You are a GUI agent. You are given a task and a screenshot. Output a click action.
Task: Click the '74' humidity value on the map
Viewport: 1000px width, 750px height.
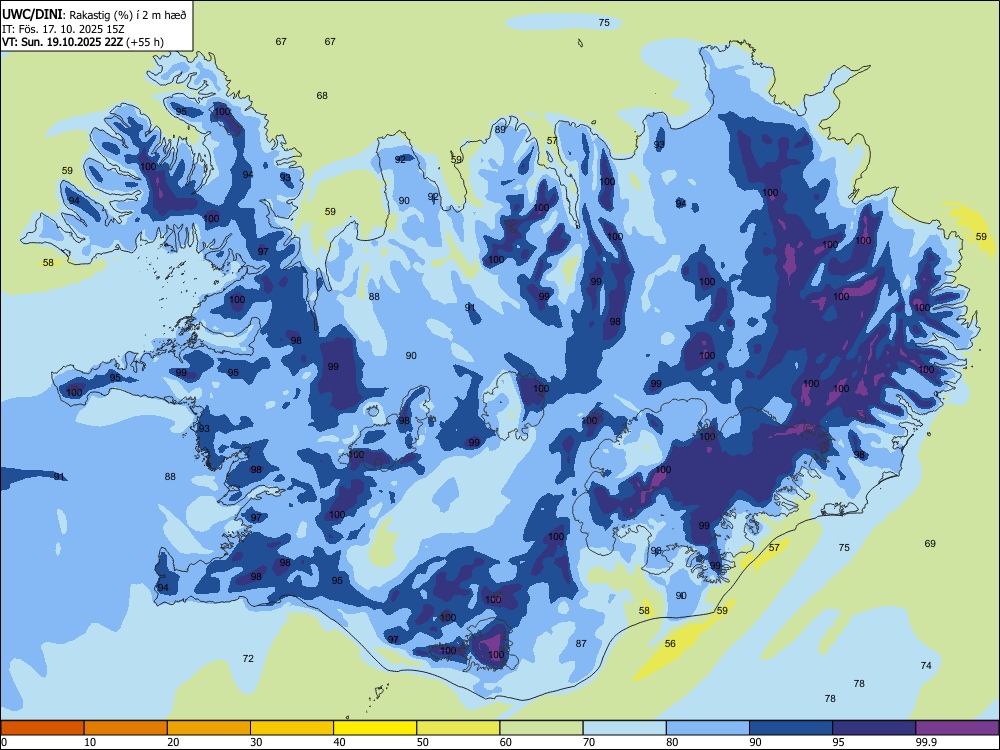click(926, 665)
